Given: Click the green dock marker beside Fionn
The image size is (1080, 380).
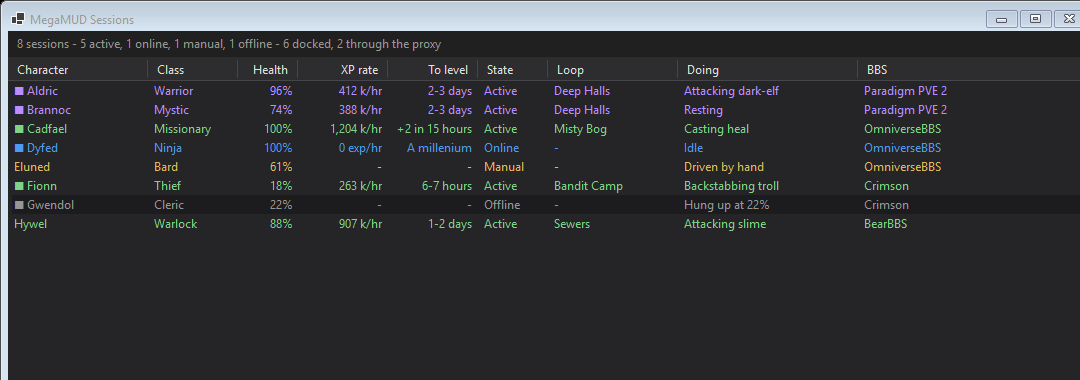Looking at the screenshot, I should [x=19, y=186].
